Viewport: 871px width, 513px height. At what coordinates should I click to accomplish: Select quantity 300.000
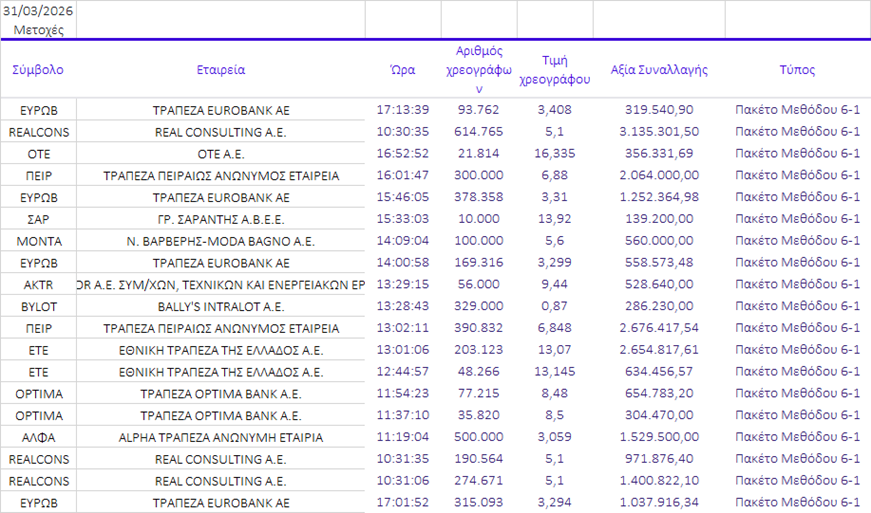479,175
